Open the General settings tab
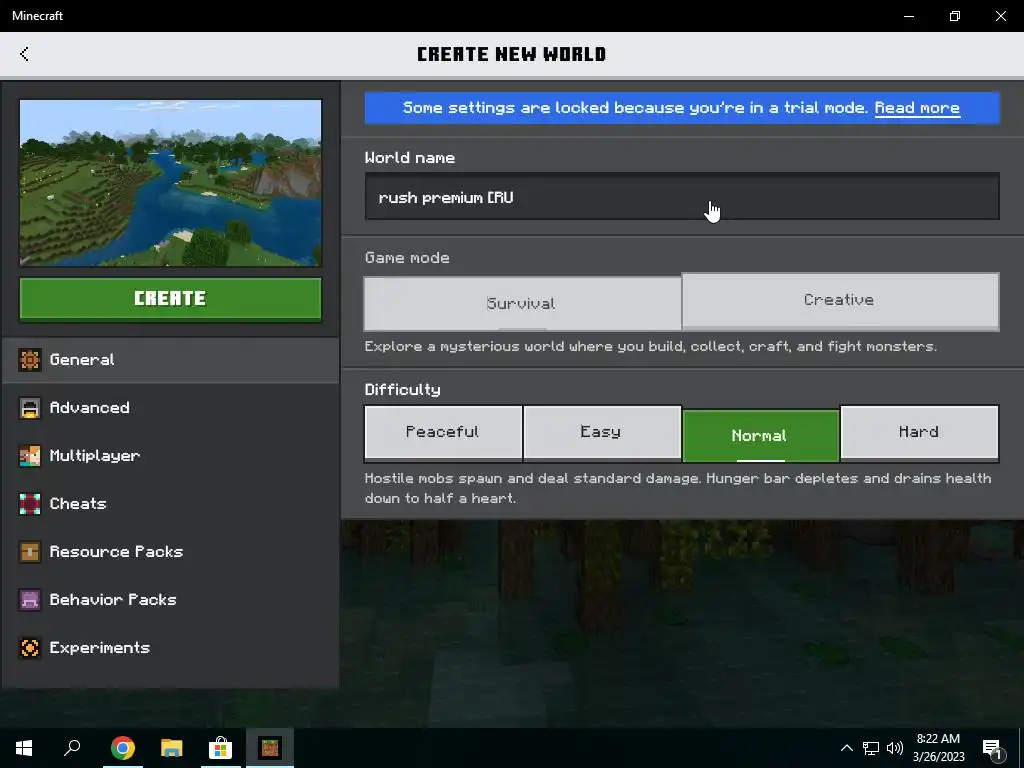Screen dimensions: 1024x768 [x=170, y=360]
